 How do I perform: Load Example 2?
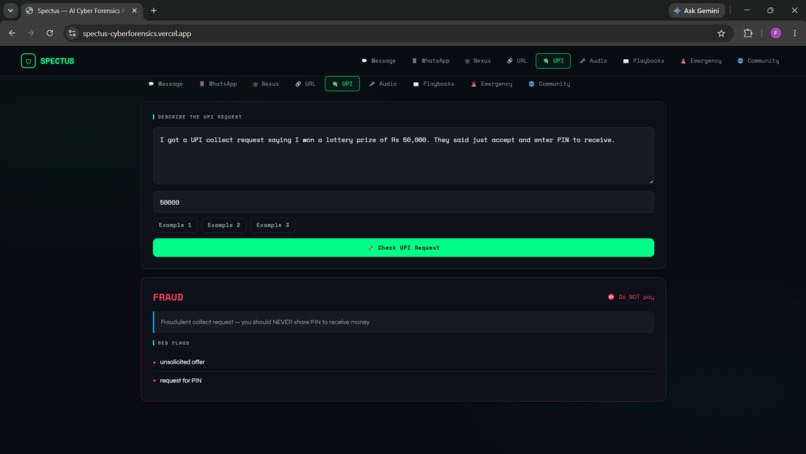224,225
